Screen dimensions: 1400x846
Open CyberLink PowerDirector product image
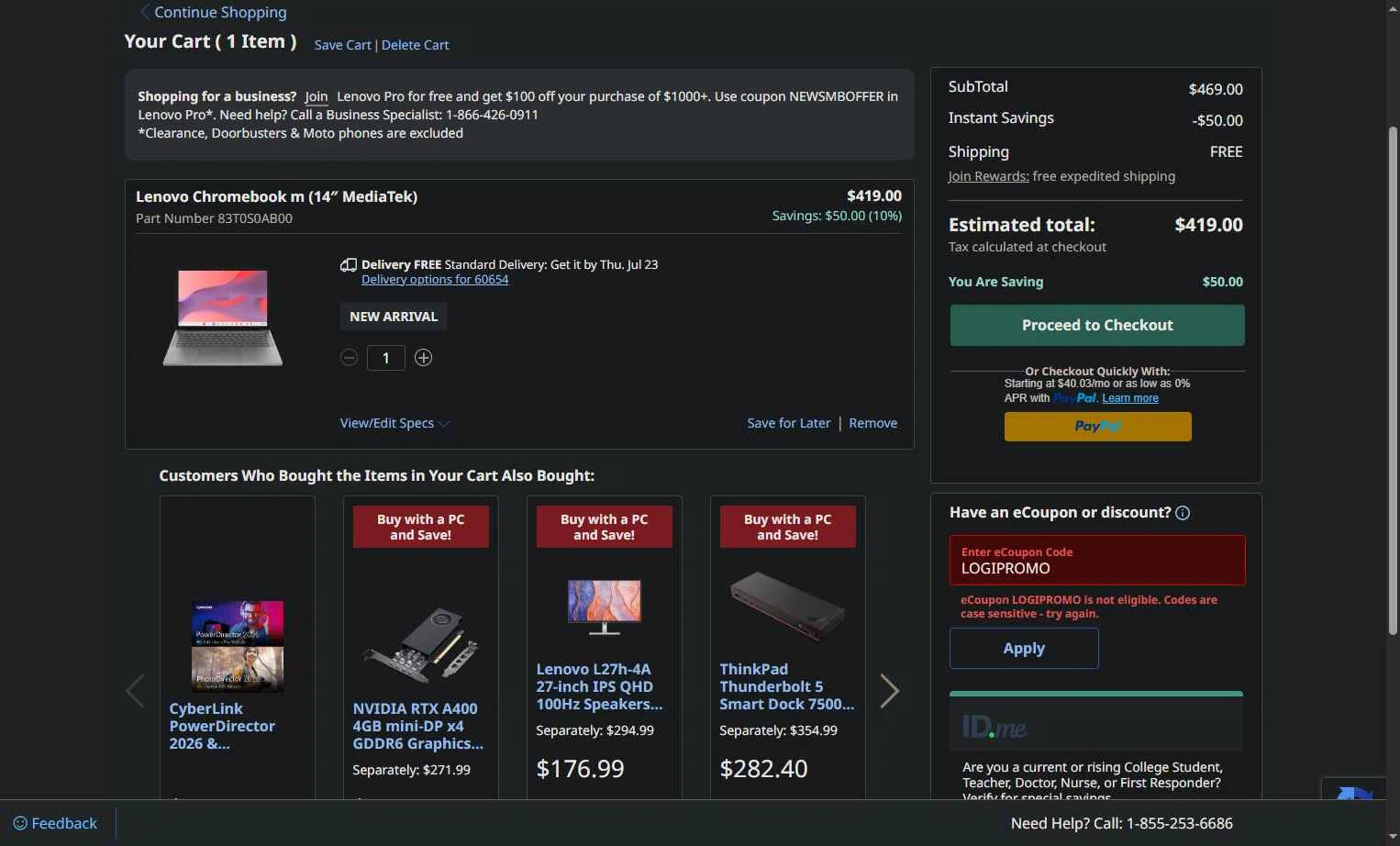click(x=238, y=646)
